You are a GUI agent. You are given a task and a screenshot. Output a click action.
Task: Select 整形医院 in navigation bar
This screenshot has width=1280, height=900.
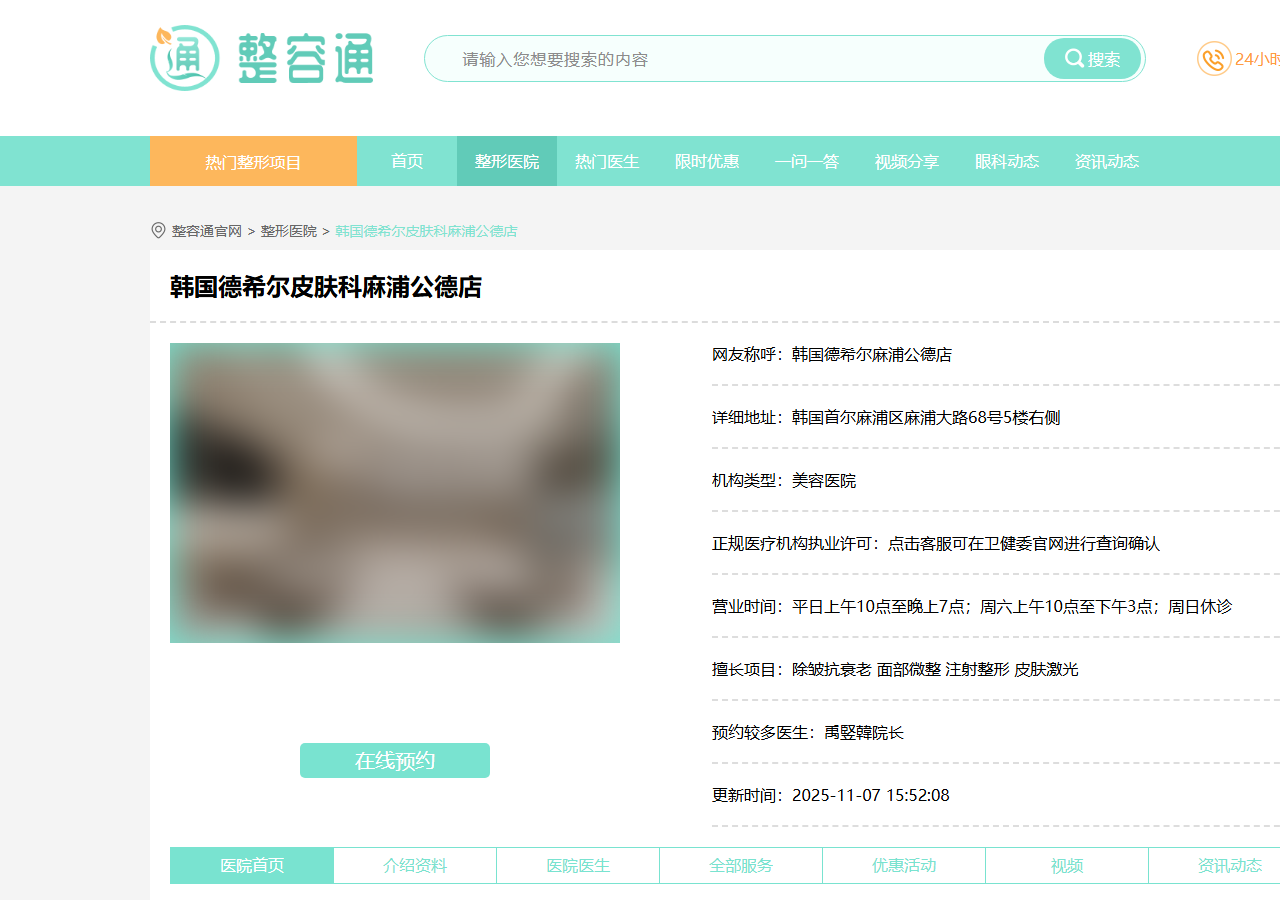(507, 161)
